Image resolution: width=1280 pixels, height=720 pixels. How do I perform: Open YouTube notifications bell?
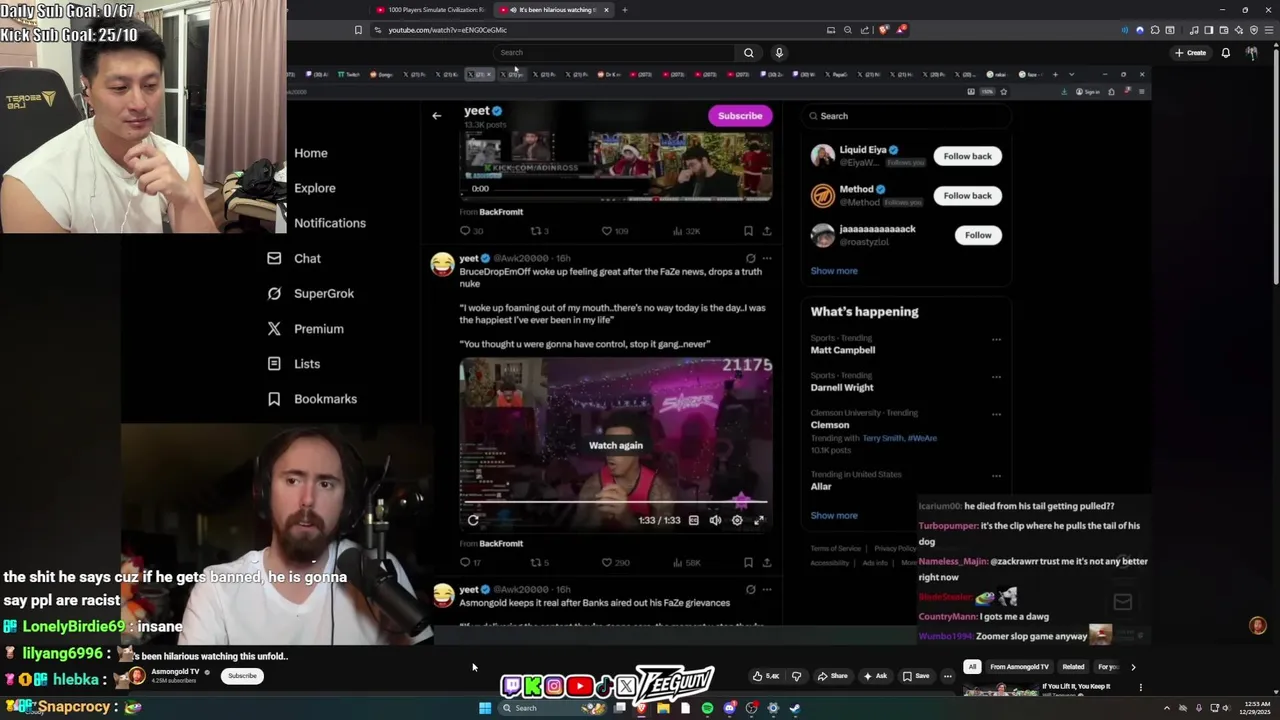[1226, 52]
